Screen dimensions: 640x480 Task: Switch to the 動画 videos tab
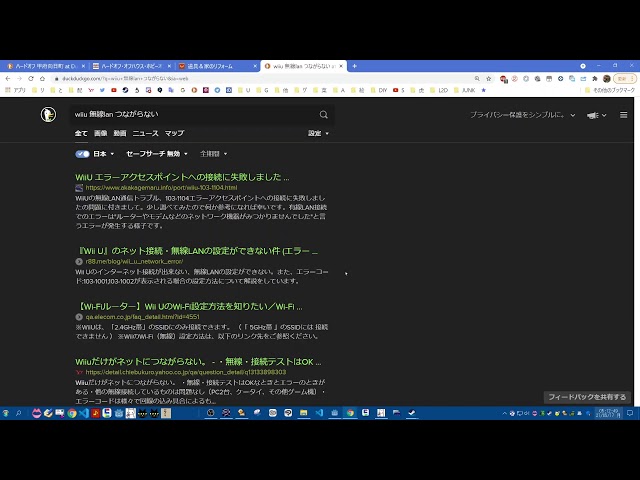point(120,133)
